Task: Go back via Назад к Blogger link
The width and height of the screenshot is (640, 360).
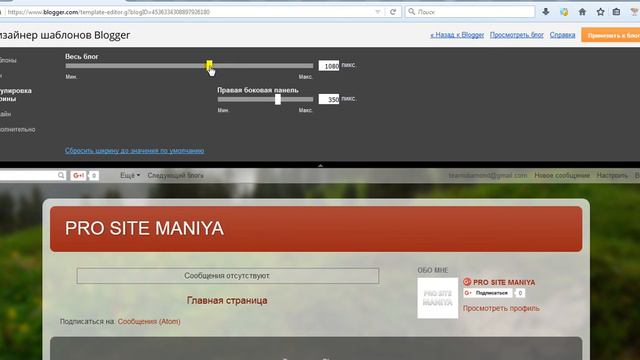Action: pyautogui.click(x=457, y=35)
